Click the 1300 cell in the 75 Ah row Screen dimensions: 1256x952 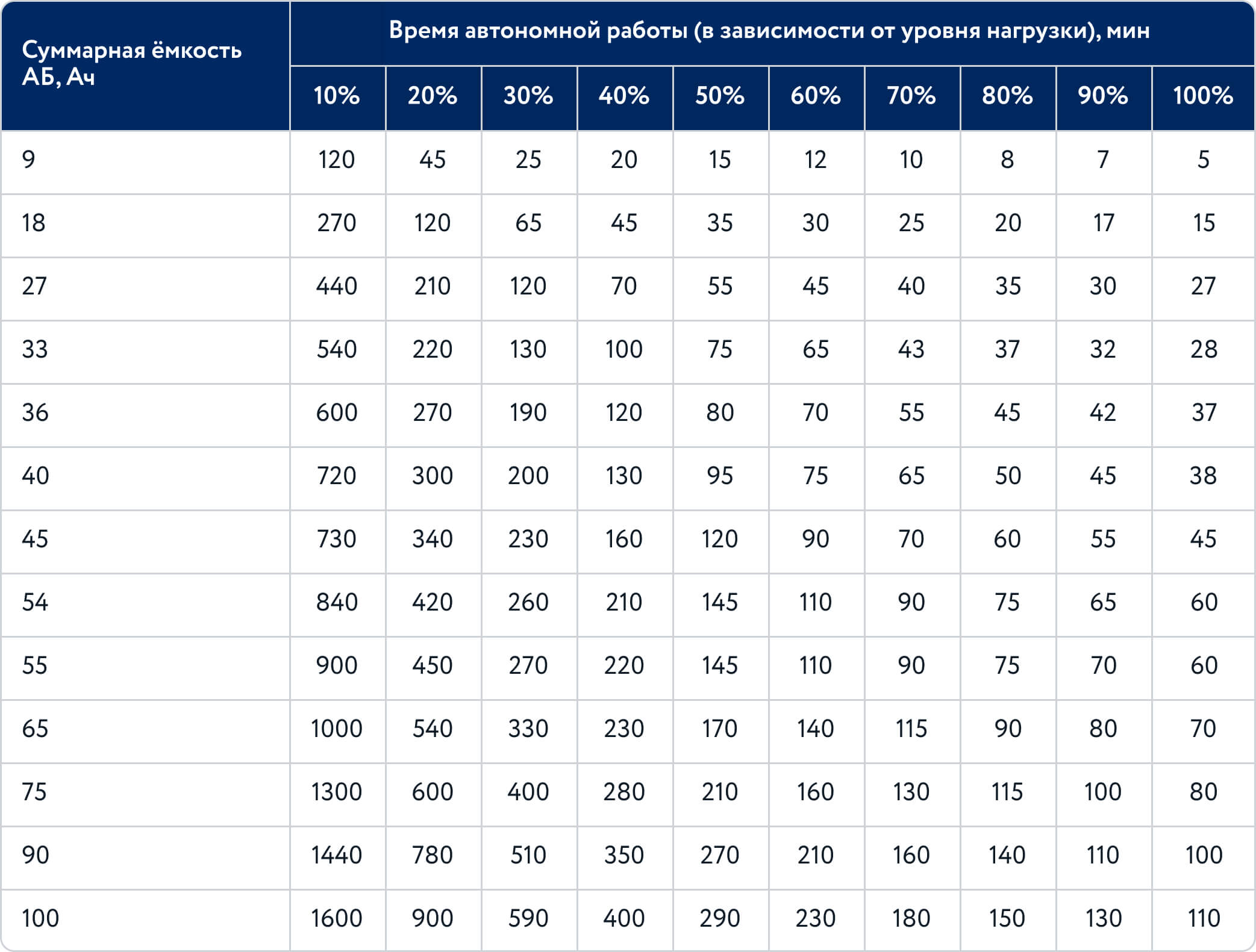coord(337,792)
